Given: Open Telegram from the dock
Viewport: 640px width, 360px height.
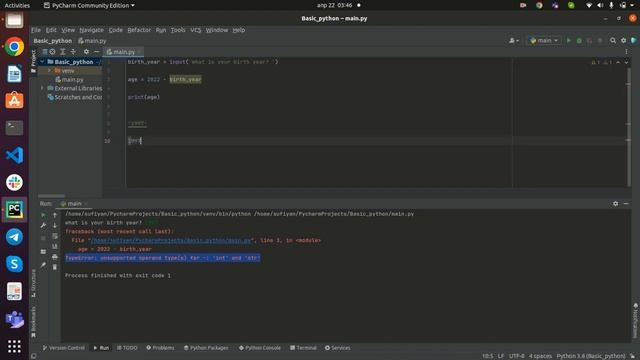Looking at the screenshot, I should click(14, 237).
